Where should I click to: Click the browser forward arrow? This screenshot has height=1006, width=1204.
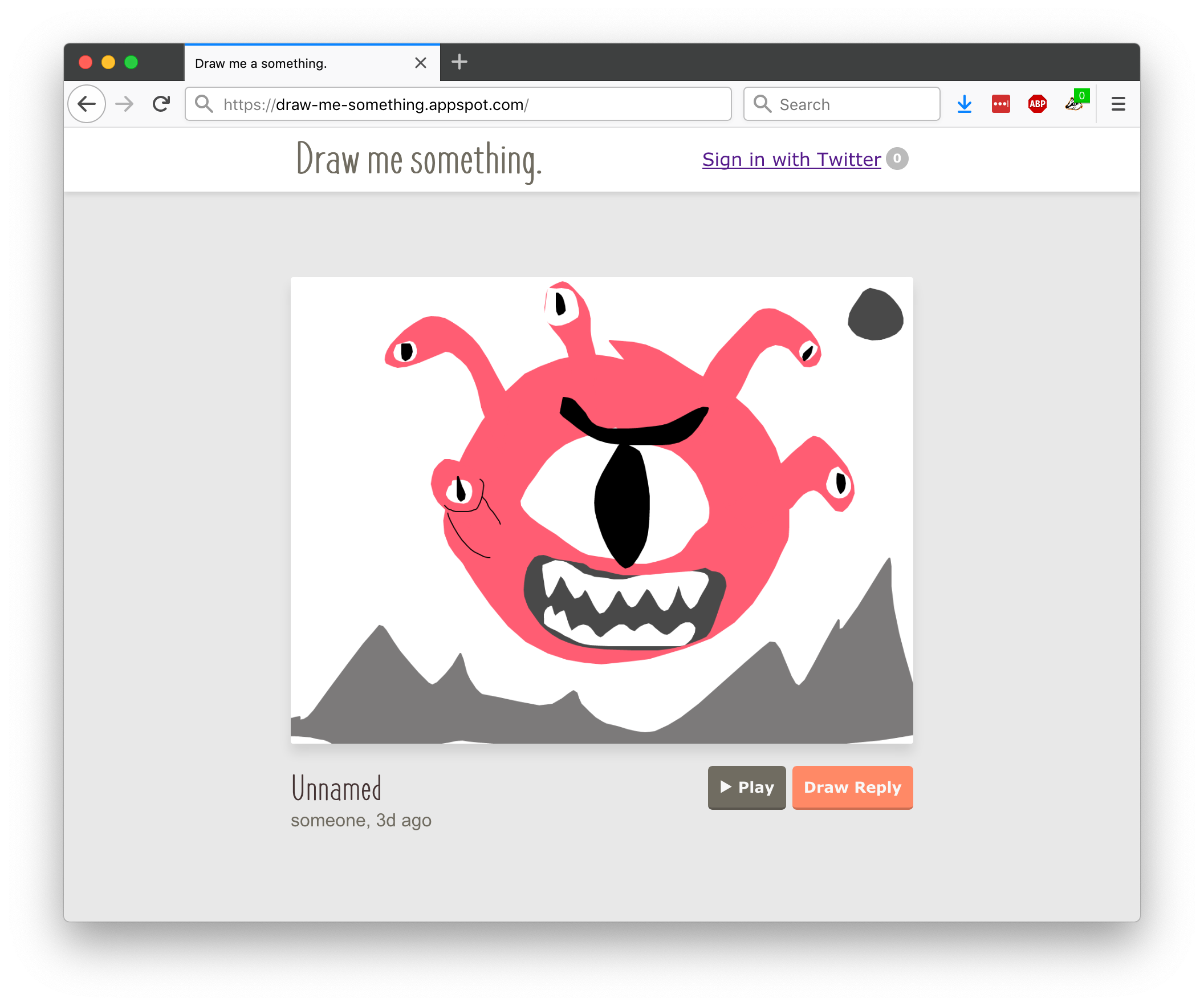point(124,104)
